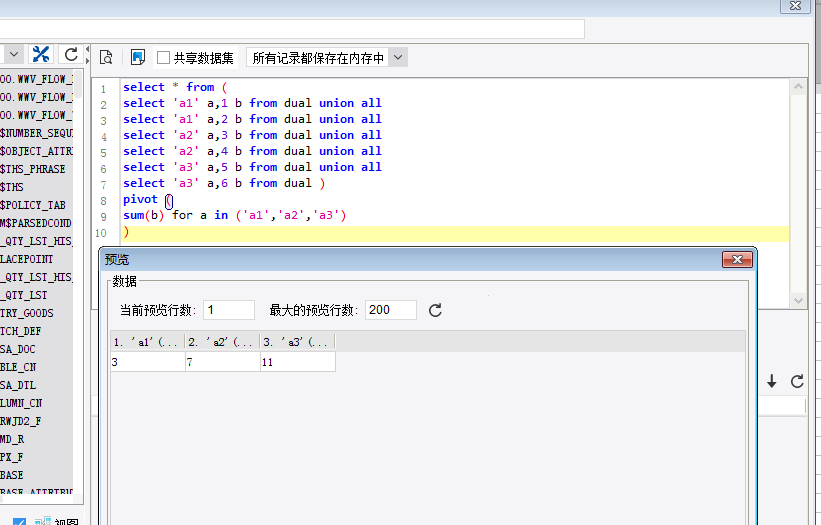
Task: Close the 预览 preview dialog
Action: point(737,260)
